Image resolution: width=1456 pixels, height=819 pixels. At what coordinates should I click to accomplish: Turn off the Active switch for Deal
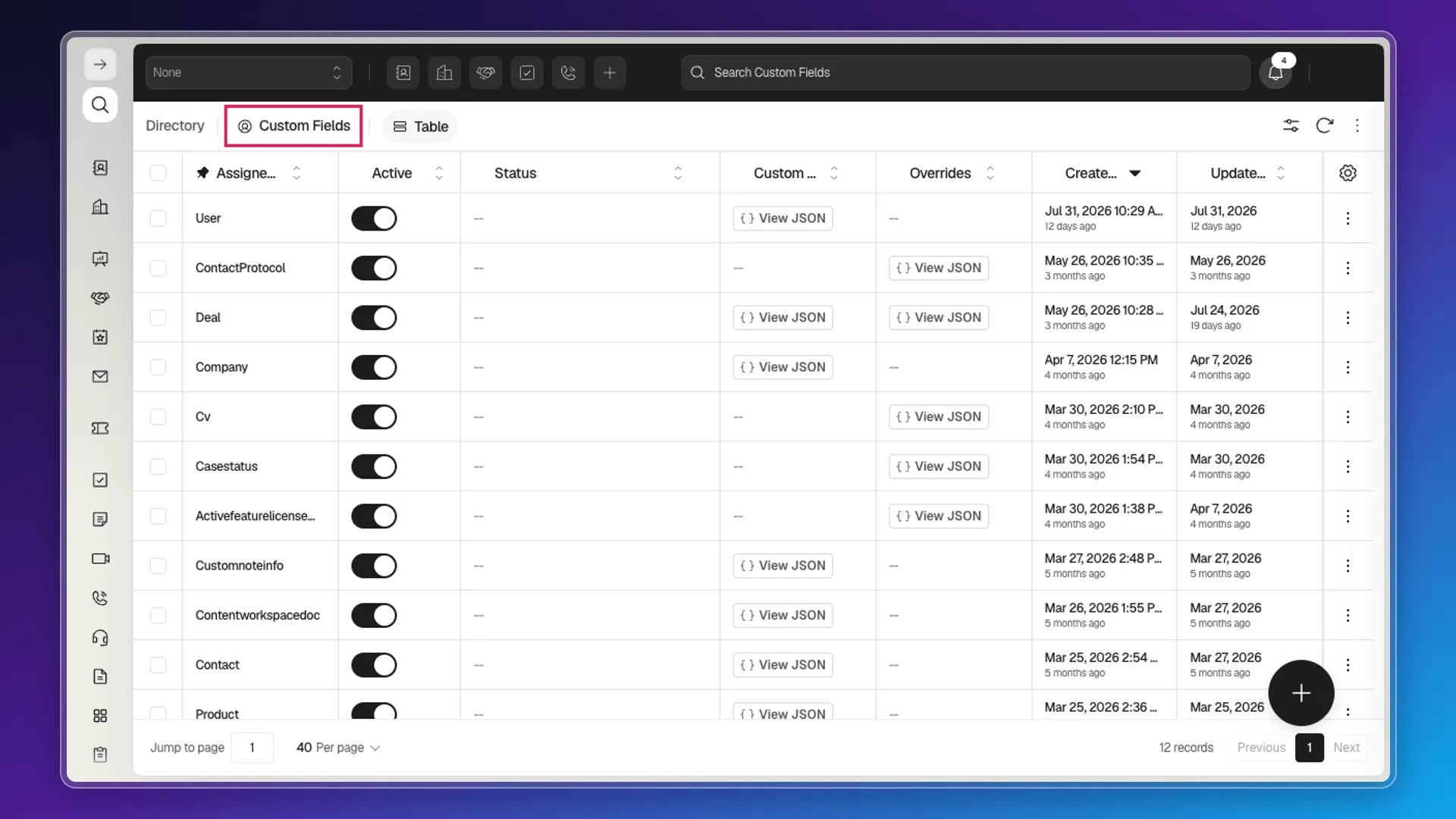(374, 318)
